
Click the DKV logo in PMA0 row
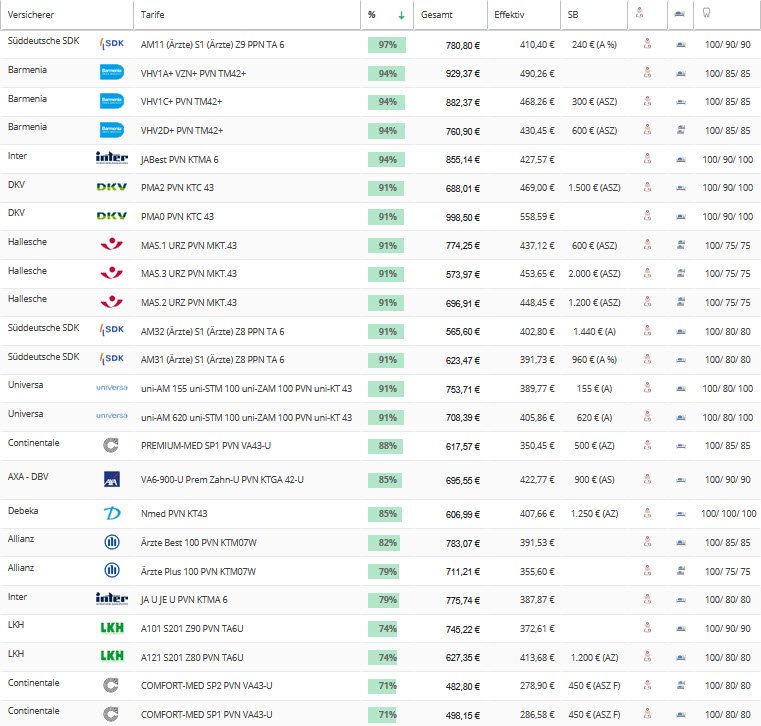pyautogui.click(x=111, y=216)
